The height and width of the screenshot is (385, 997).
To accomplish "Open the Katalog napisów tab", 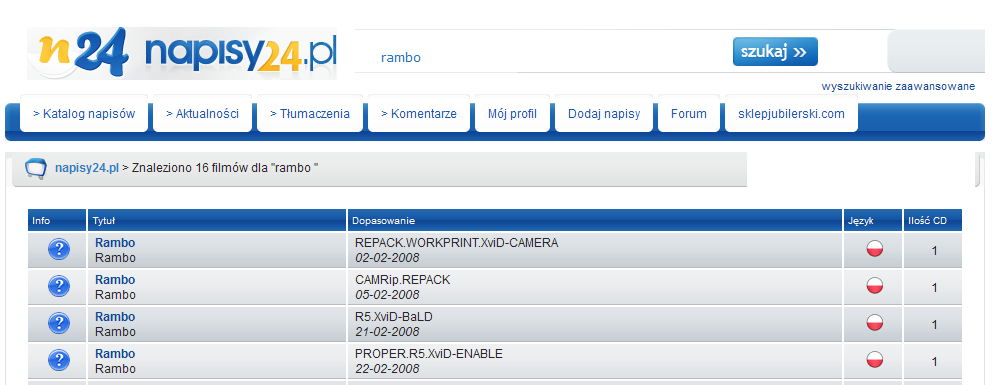I will click(x=84, y=114).
